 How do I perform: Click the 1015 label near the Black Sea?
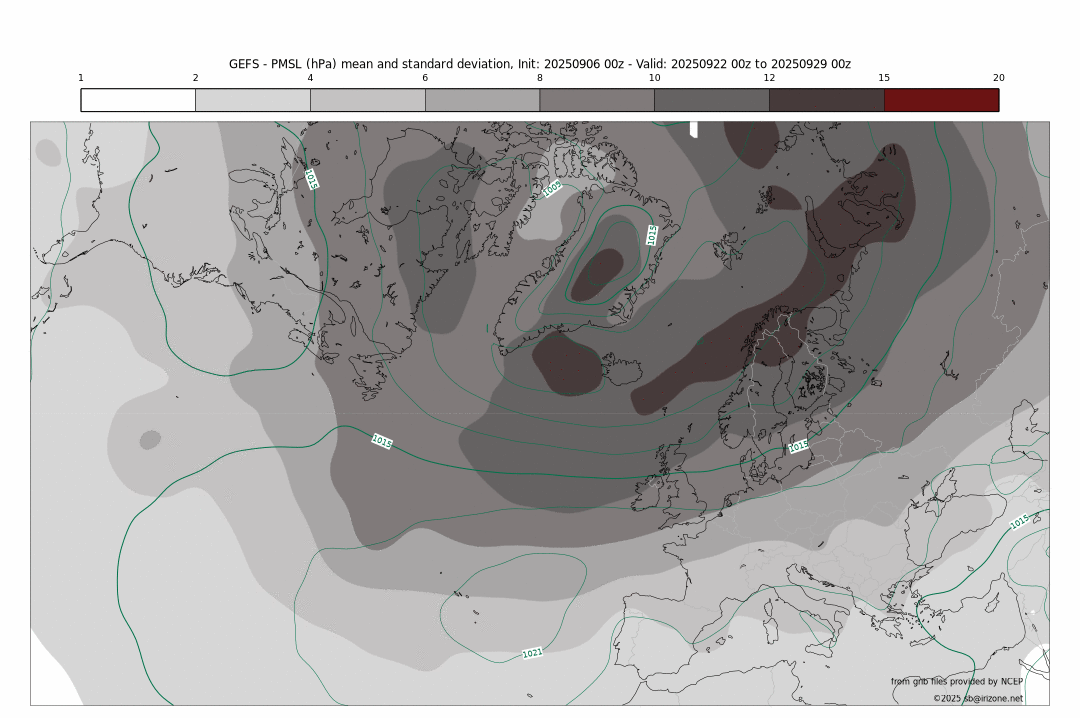1019,522
